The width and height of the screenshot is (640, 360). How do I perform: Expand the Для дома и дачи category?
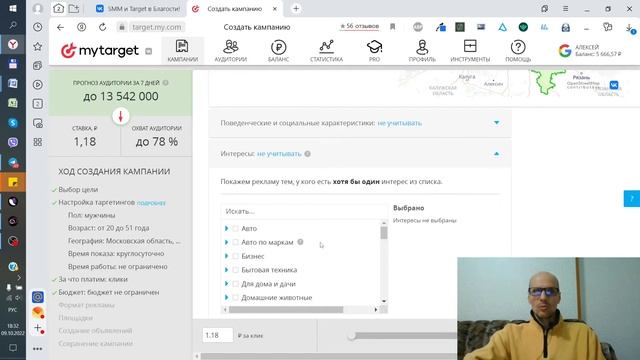point(227,284)
